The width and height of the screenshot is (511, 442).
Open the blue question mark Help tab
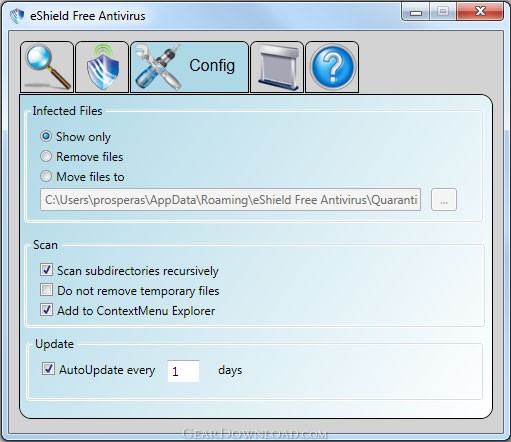[x=332, y=67]
